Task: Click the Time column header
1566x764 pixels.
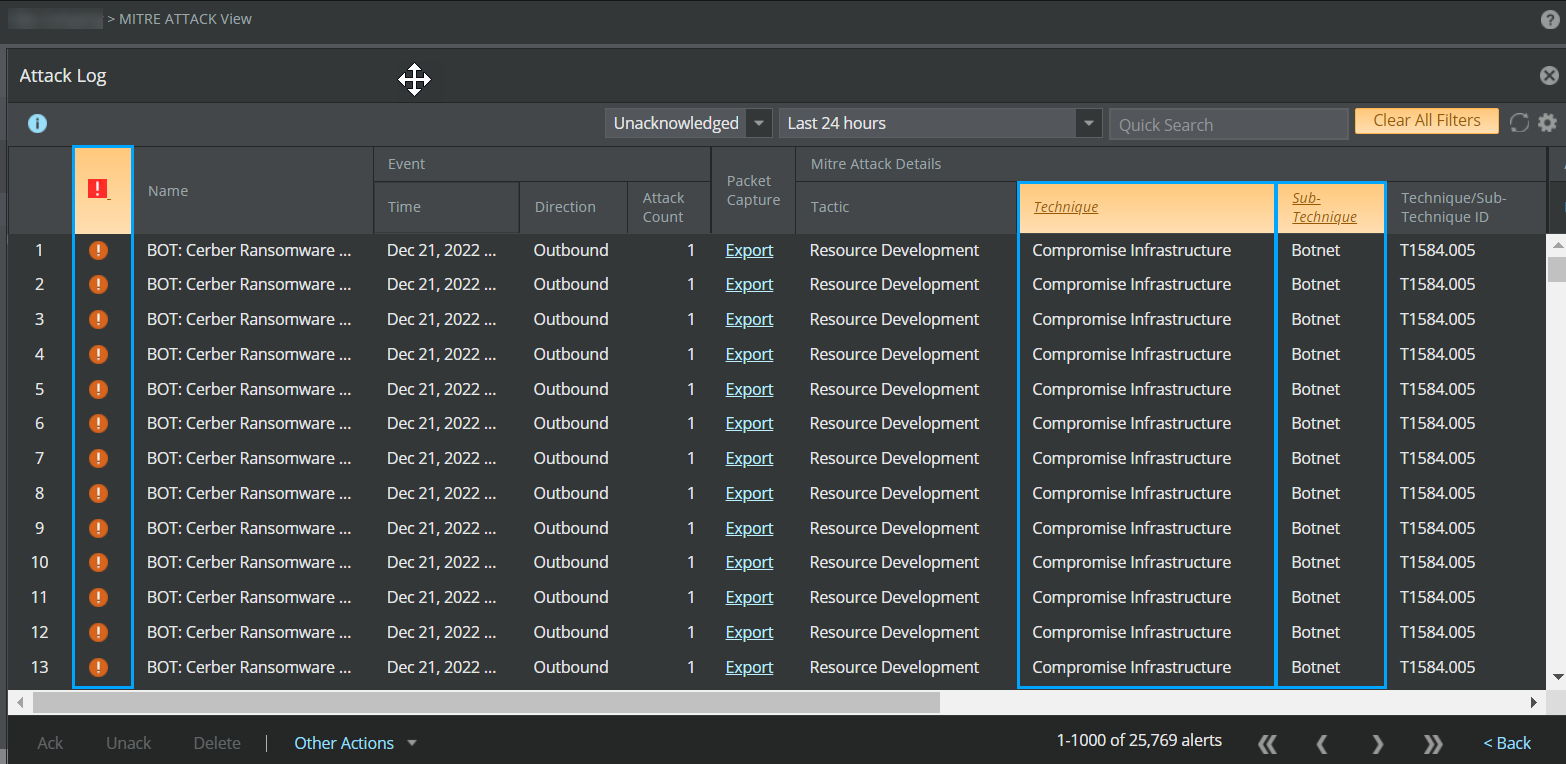Action: click(446, 207)
